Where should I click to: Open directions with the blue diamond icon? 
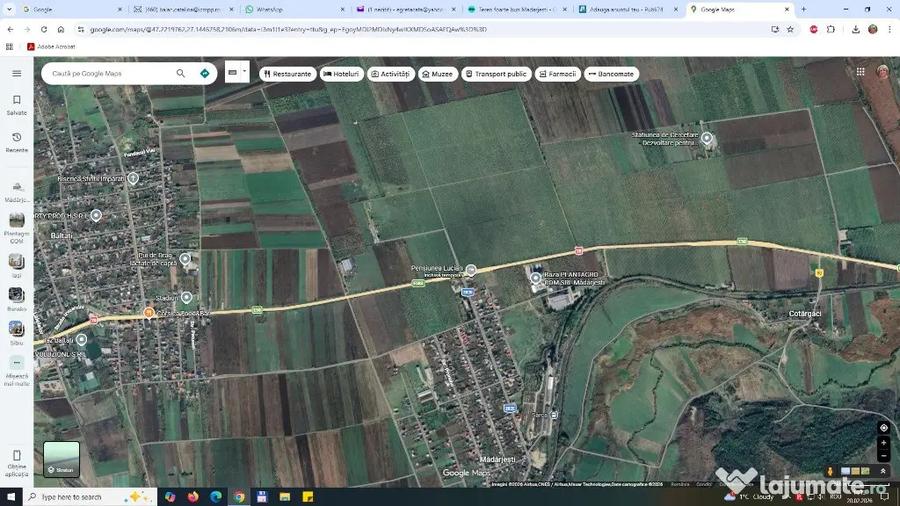click(x=205, y=73)
